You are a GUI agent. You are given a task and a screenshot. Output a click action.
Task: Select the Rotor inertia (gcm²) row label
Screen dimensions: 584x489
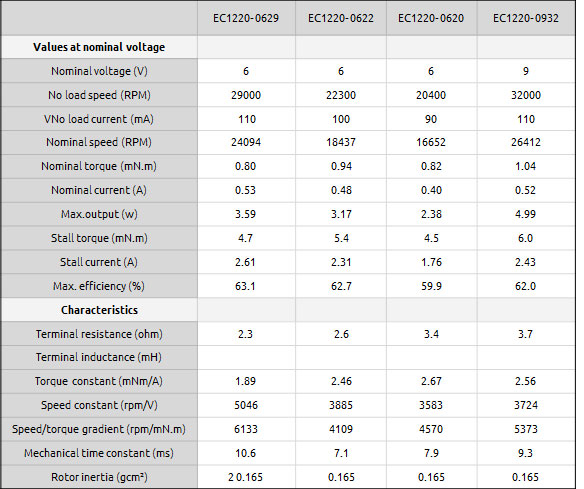99,477
